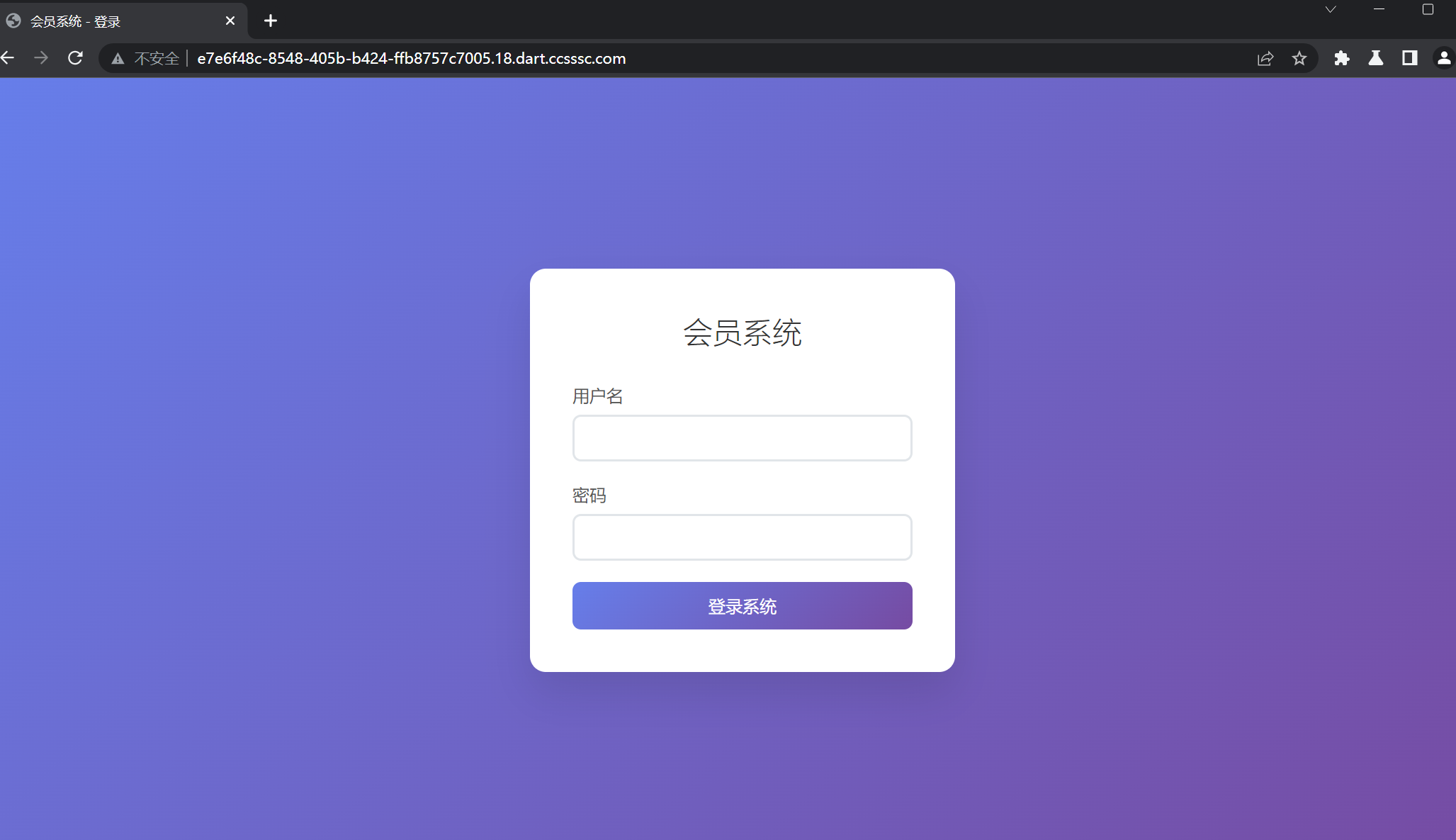The height and width of the screenshot is (840, 1456).
Task: Click the share page icon
Action: tap(1265, 59)
